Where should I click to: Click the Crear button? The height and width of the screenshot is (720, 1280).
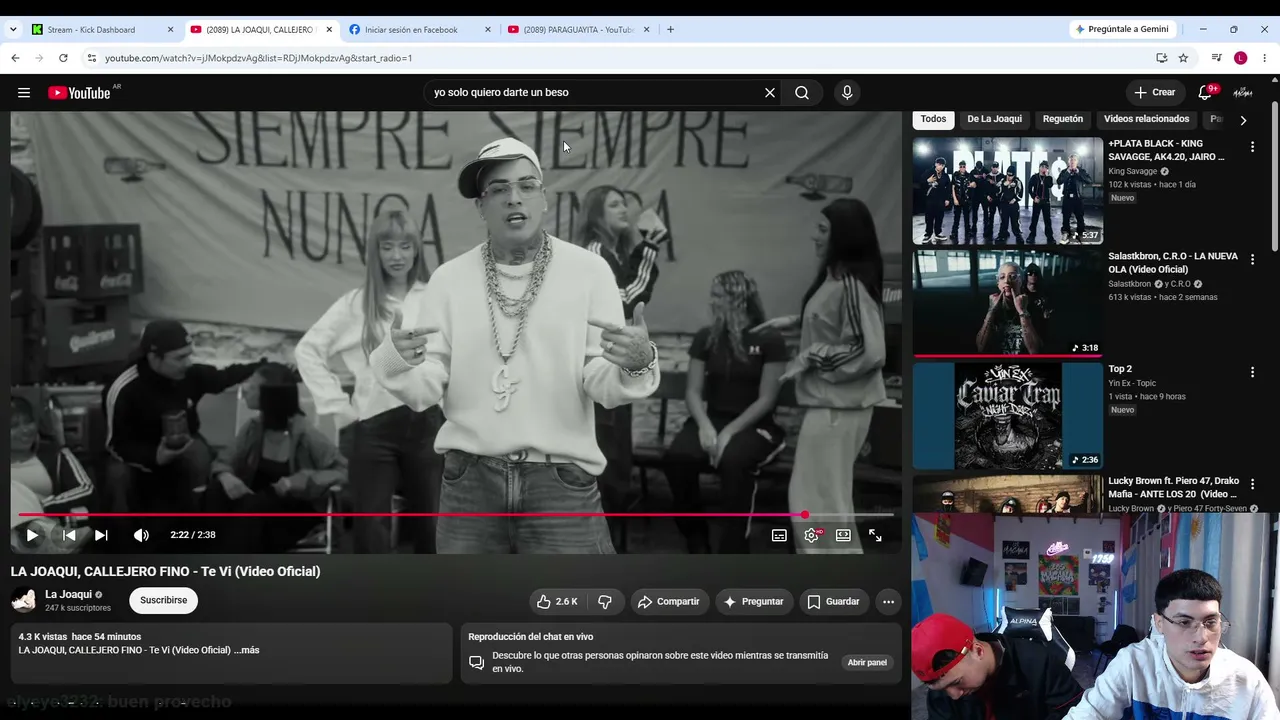click(1155, 92)
